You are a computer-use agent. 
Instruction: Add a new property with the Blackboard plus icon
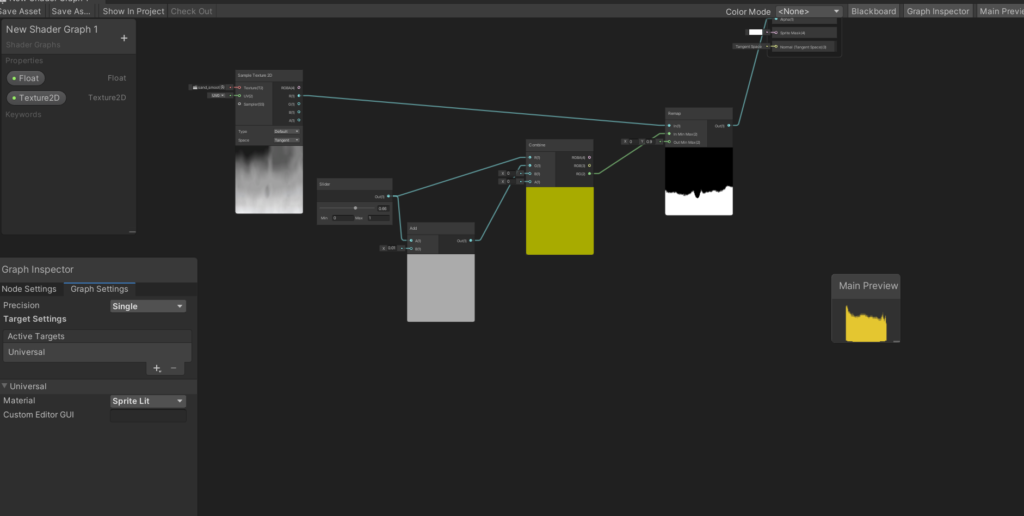click(x=124, y=38)
